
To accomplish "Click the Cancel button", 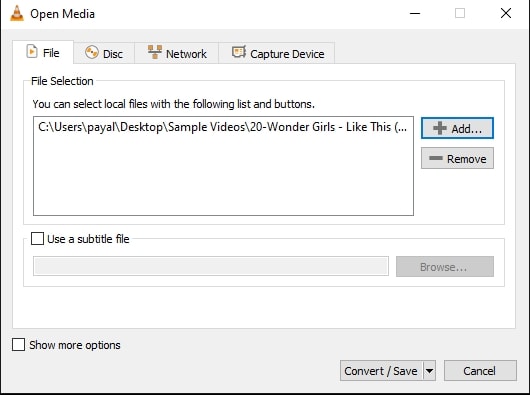I will coord(480,371).
